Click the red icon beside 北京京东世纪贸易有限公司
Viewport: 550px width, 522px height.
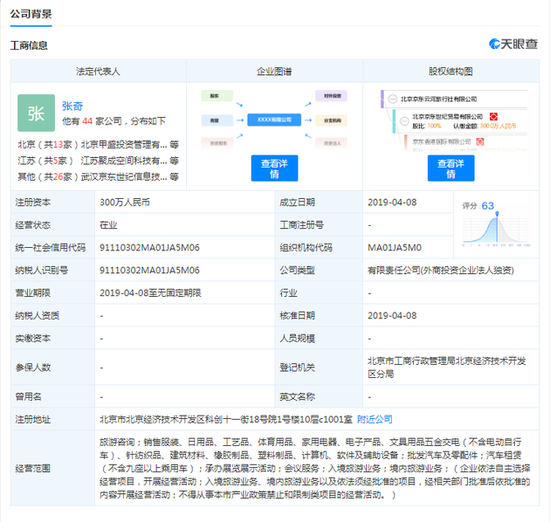494,116
